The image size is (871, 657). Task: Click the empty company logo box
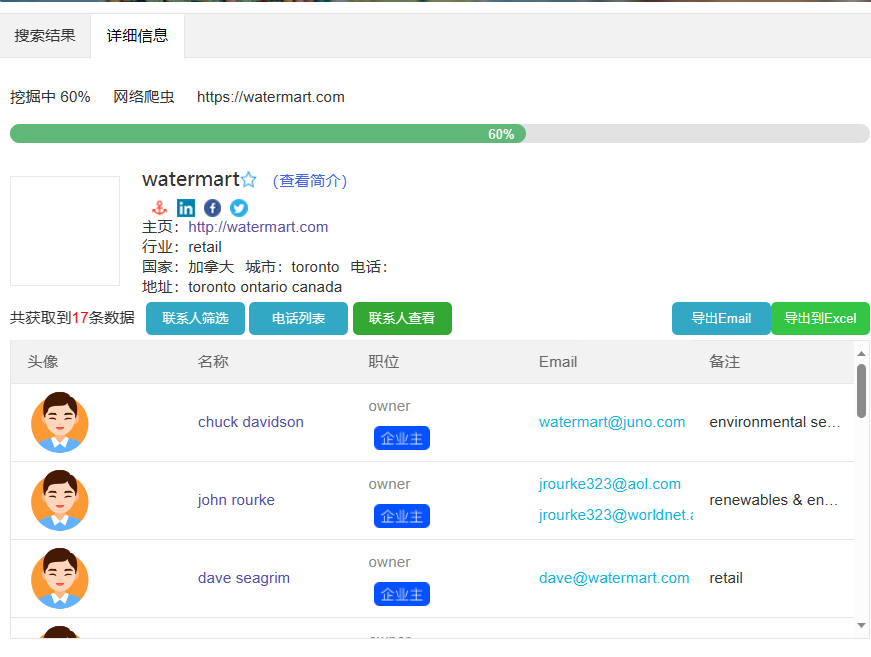(65, 231)
